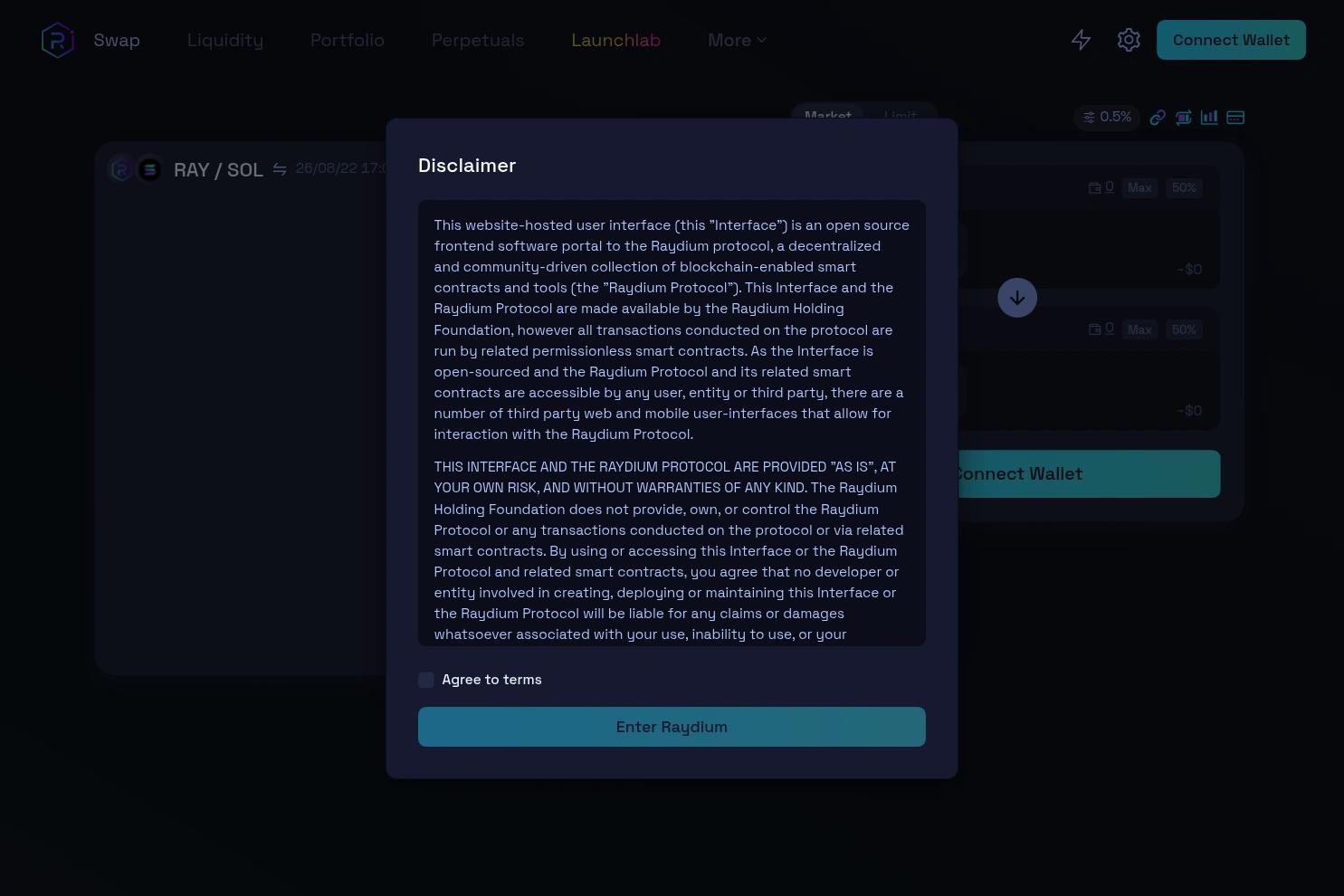Tick the Agree to terms checkbox
This screenshot has height=896, width=1344.
(426, 680)
